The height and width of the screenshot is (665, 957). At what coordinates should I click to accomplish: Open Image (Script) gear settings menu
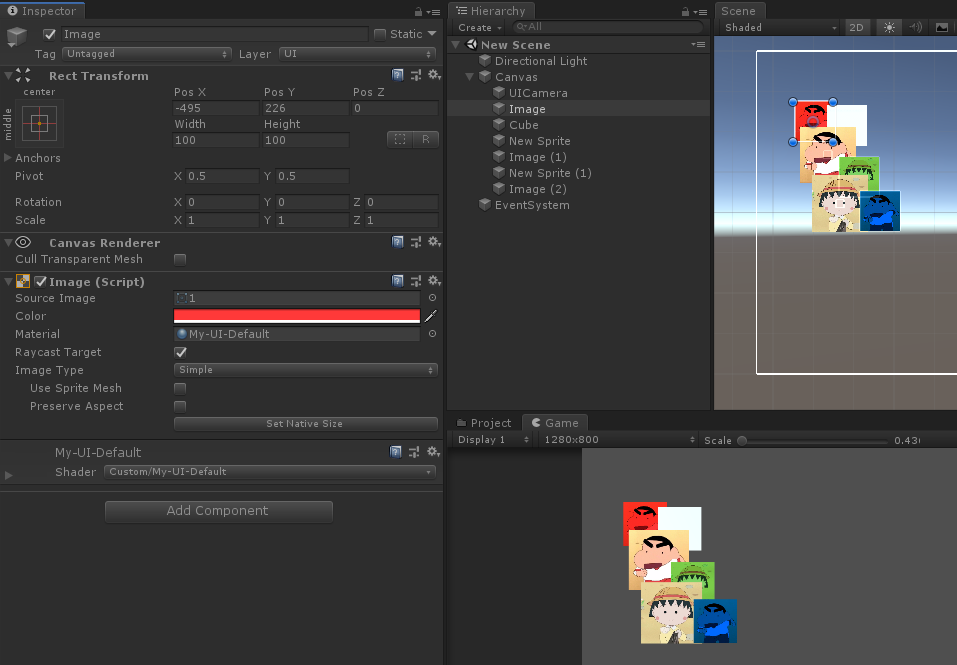[x=434, y=280]
